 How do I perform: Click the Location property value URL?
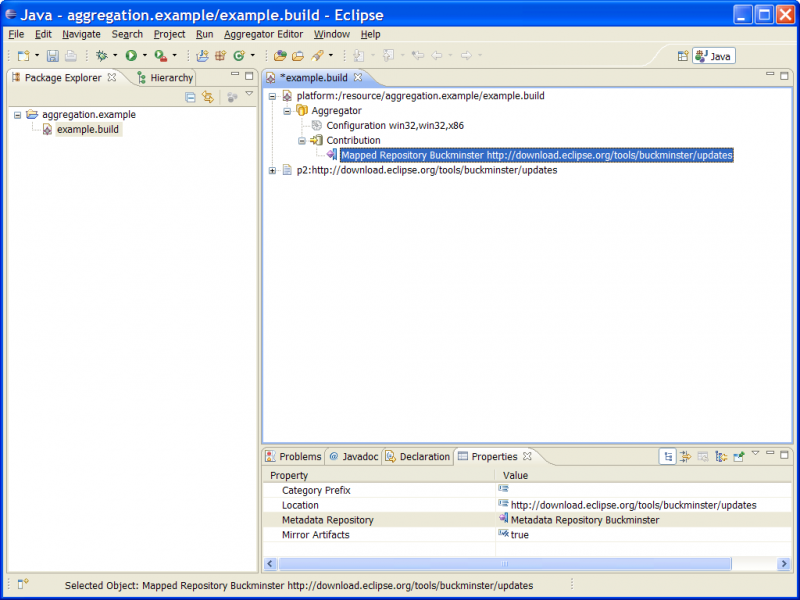tap(633, 505)
